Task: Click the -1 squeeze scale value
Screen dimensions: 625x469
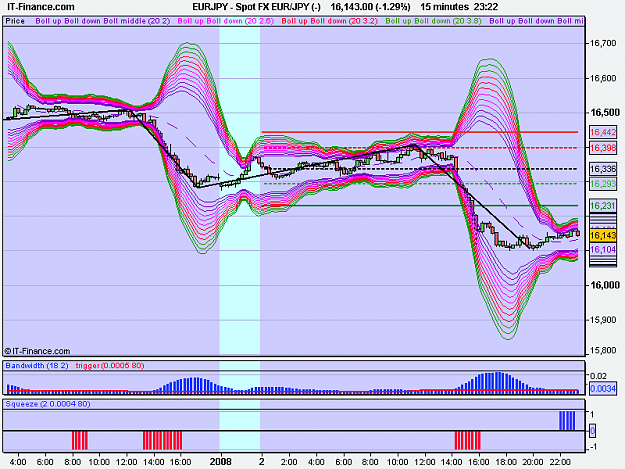Action: [593, 447]
